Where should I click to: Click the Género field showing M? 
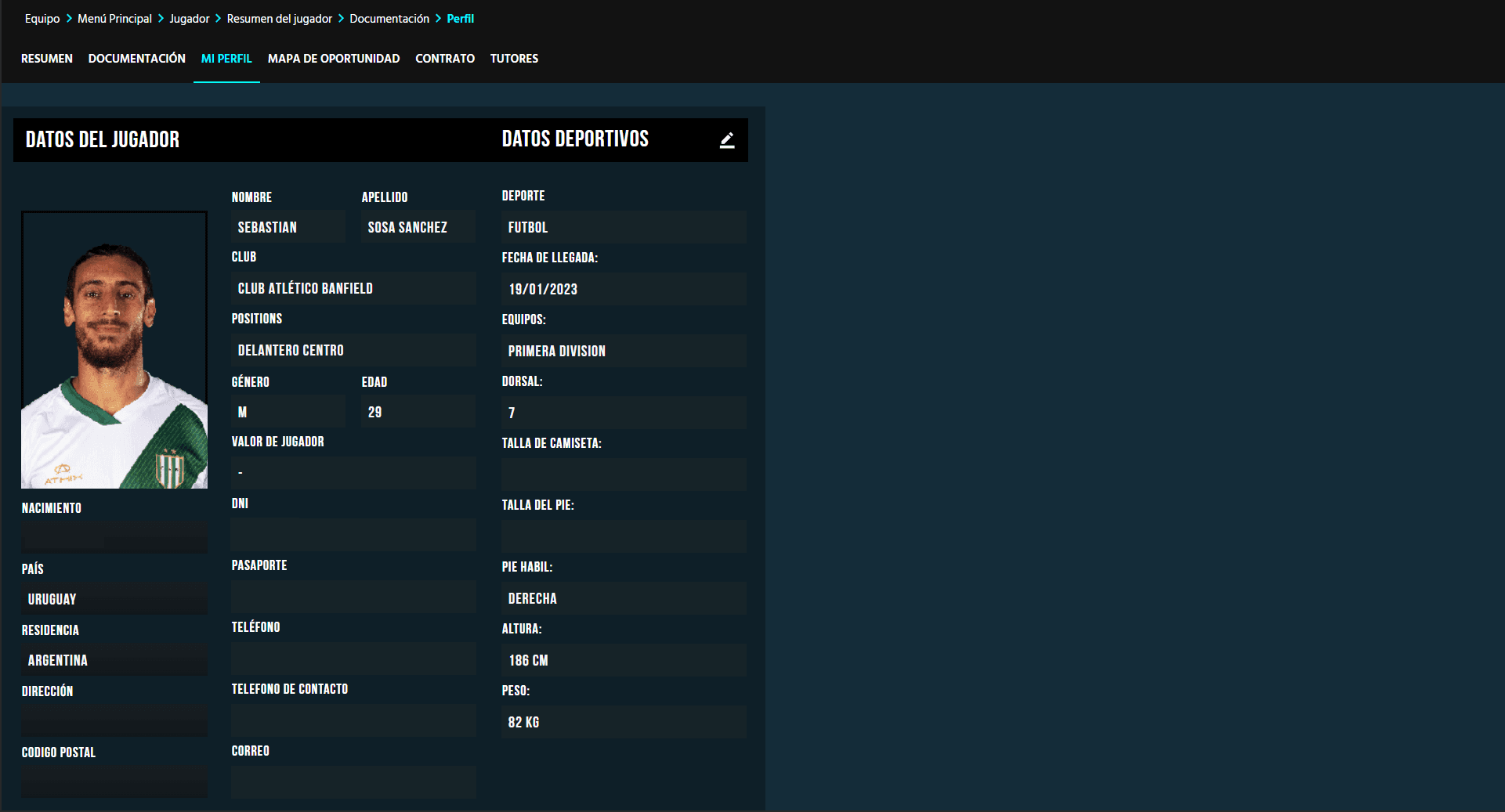288,412
